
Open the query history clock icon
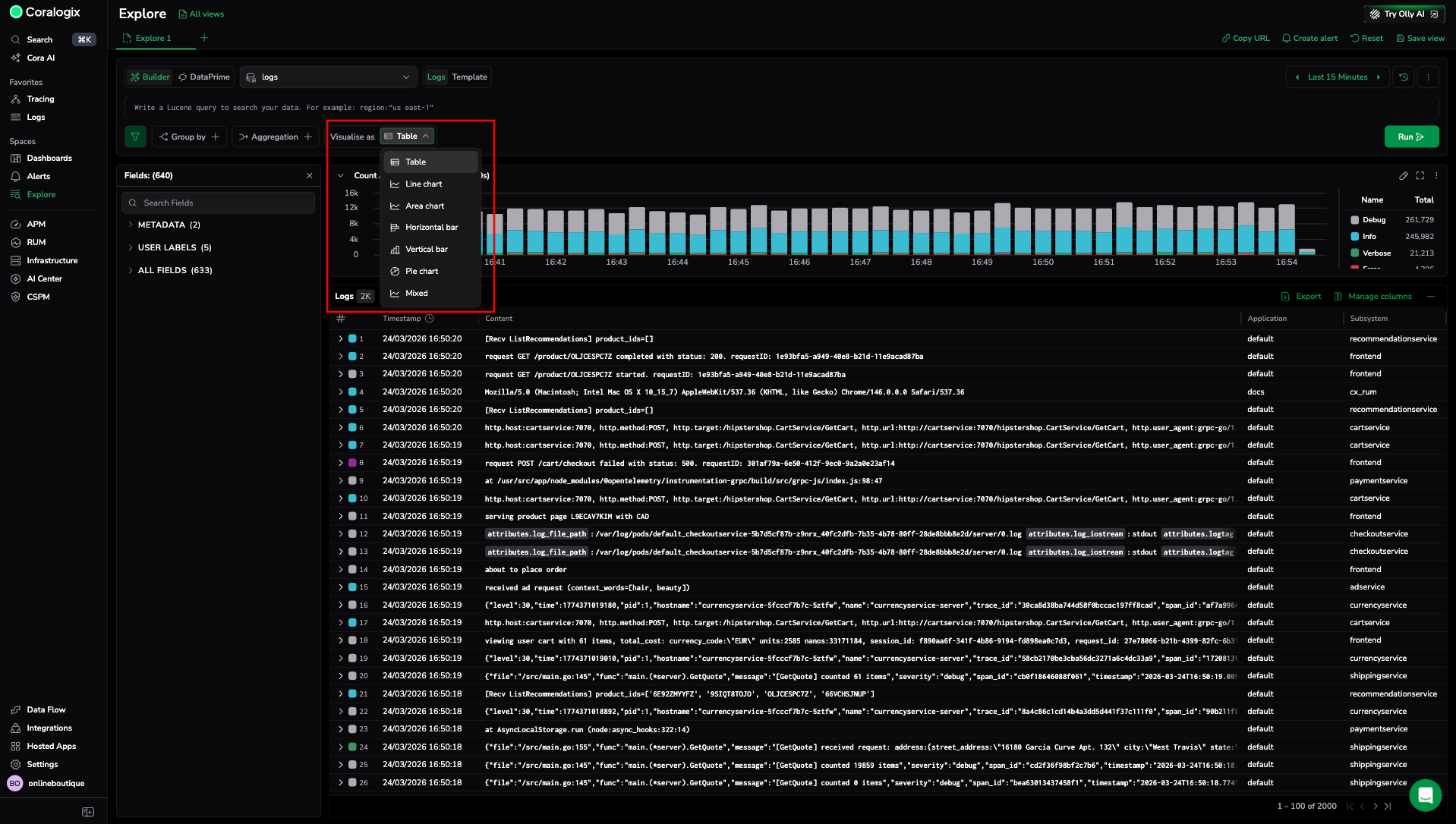tap(1404, 77)
